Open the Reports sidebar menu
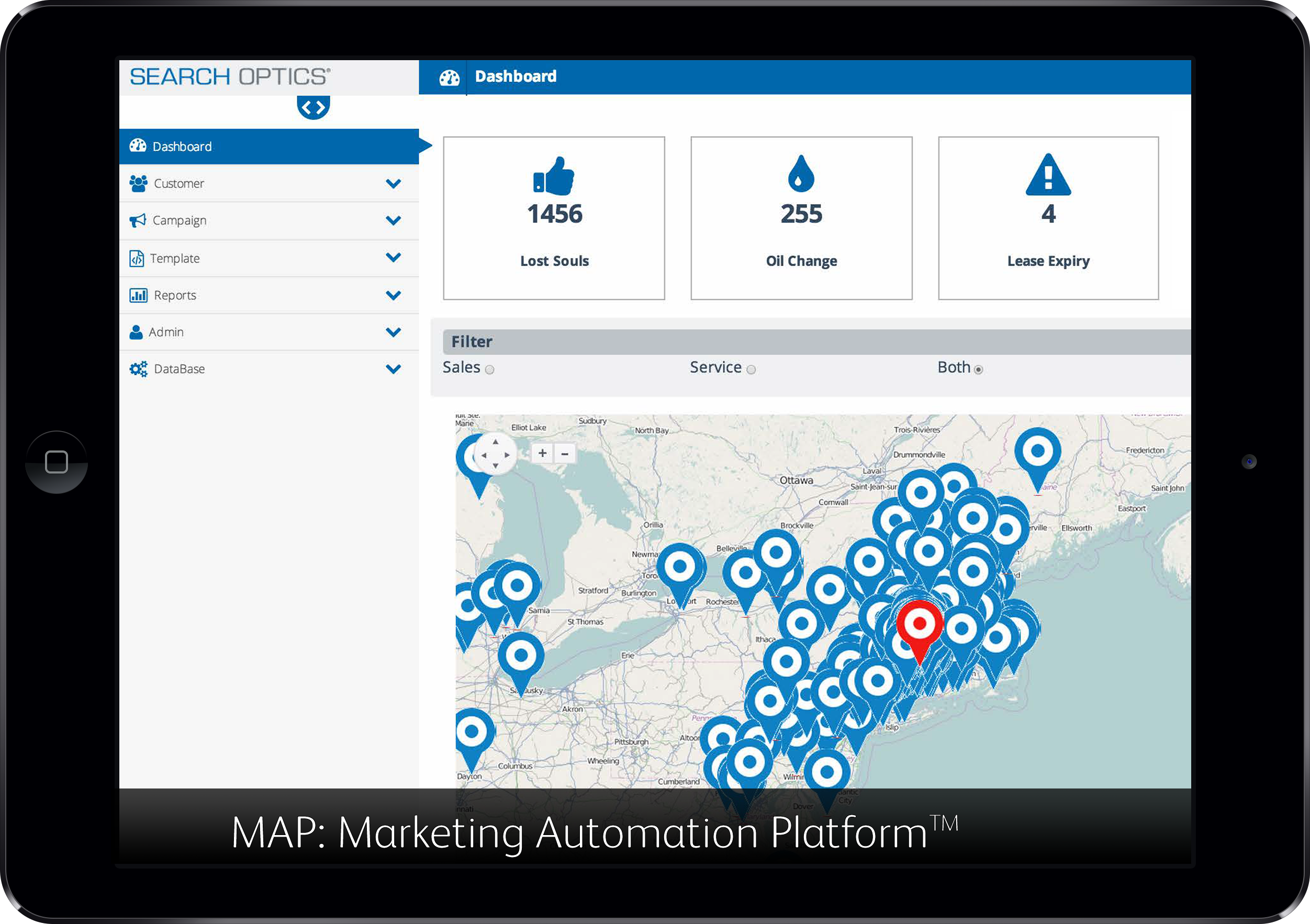1310x924 pixels. (x=268, y=295)
